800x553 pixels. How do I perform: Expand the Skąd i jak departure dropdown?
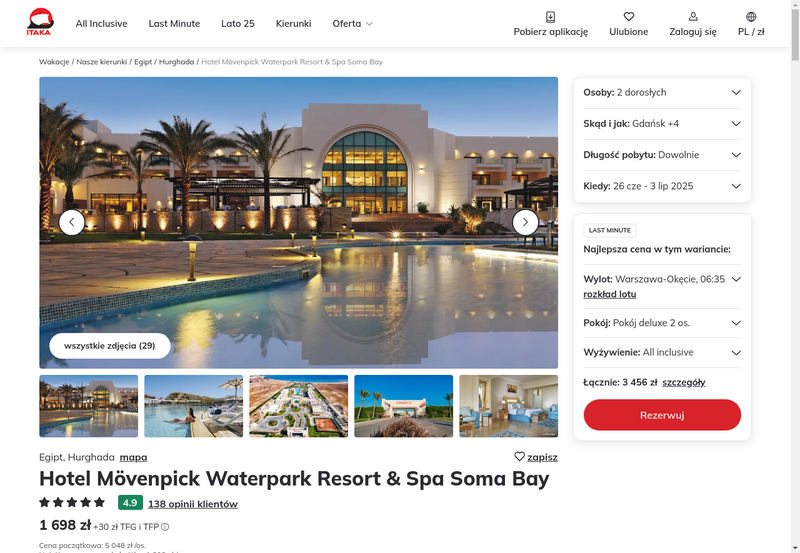(x=662, y=123)
